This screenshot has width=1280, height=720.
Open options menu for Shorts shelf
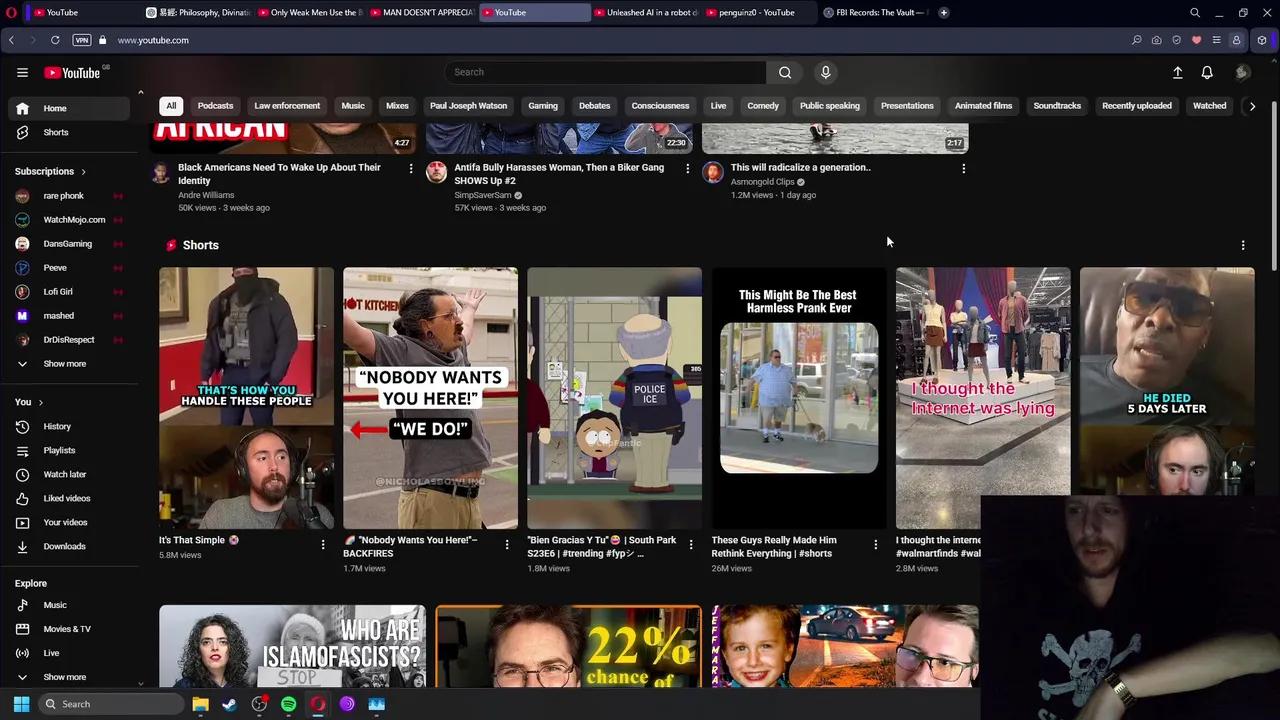click(x=1243, y=245)
